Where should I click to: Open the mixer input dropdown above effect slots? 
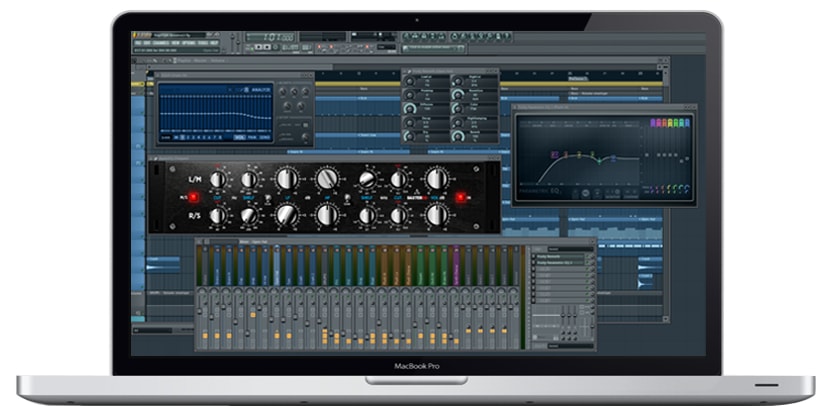[571, 249]
